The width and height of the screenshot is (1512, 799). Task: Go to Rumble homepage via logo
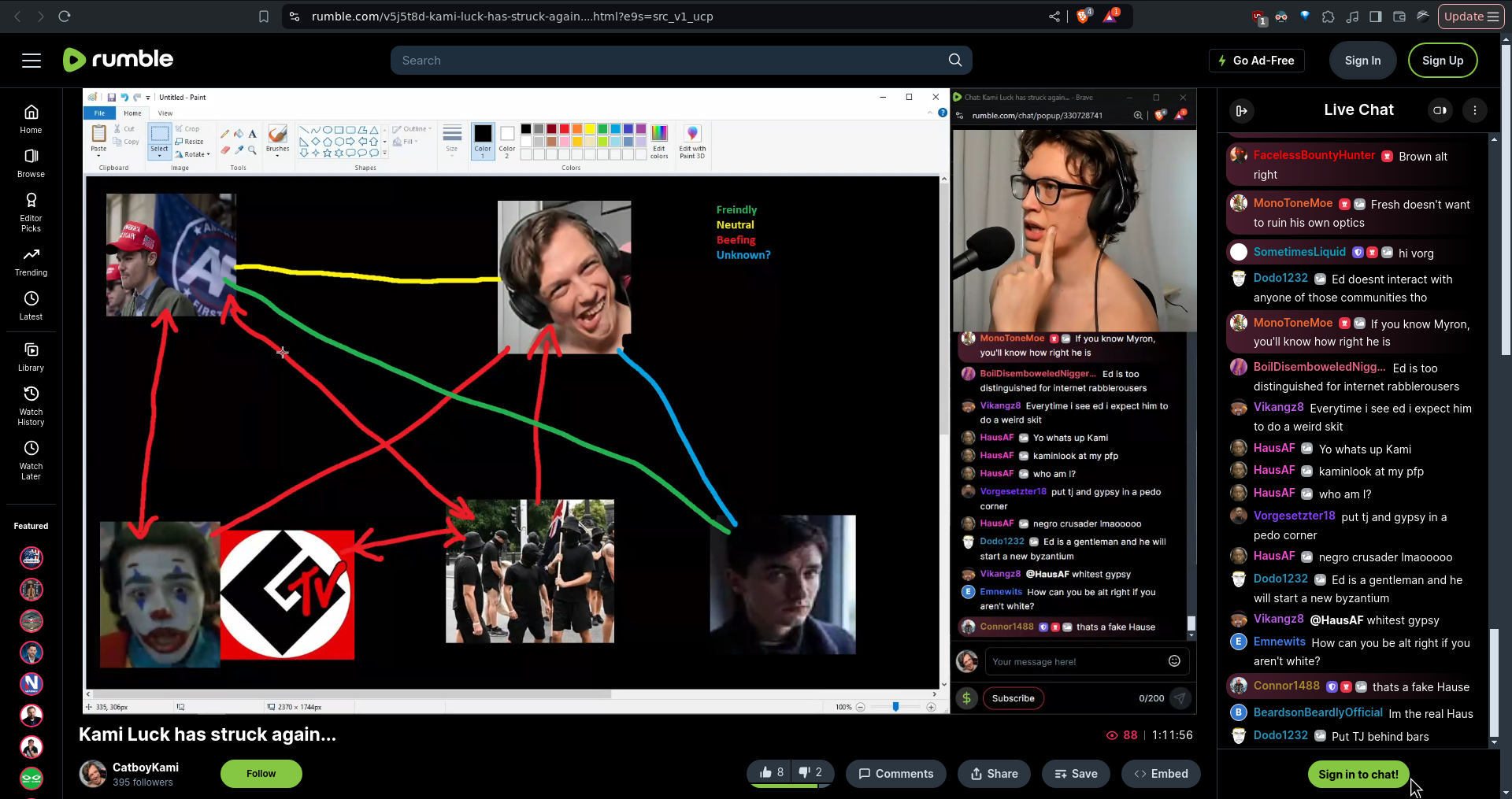click(118, 60)
